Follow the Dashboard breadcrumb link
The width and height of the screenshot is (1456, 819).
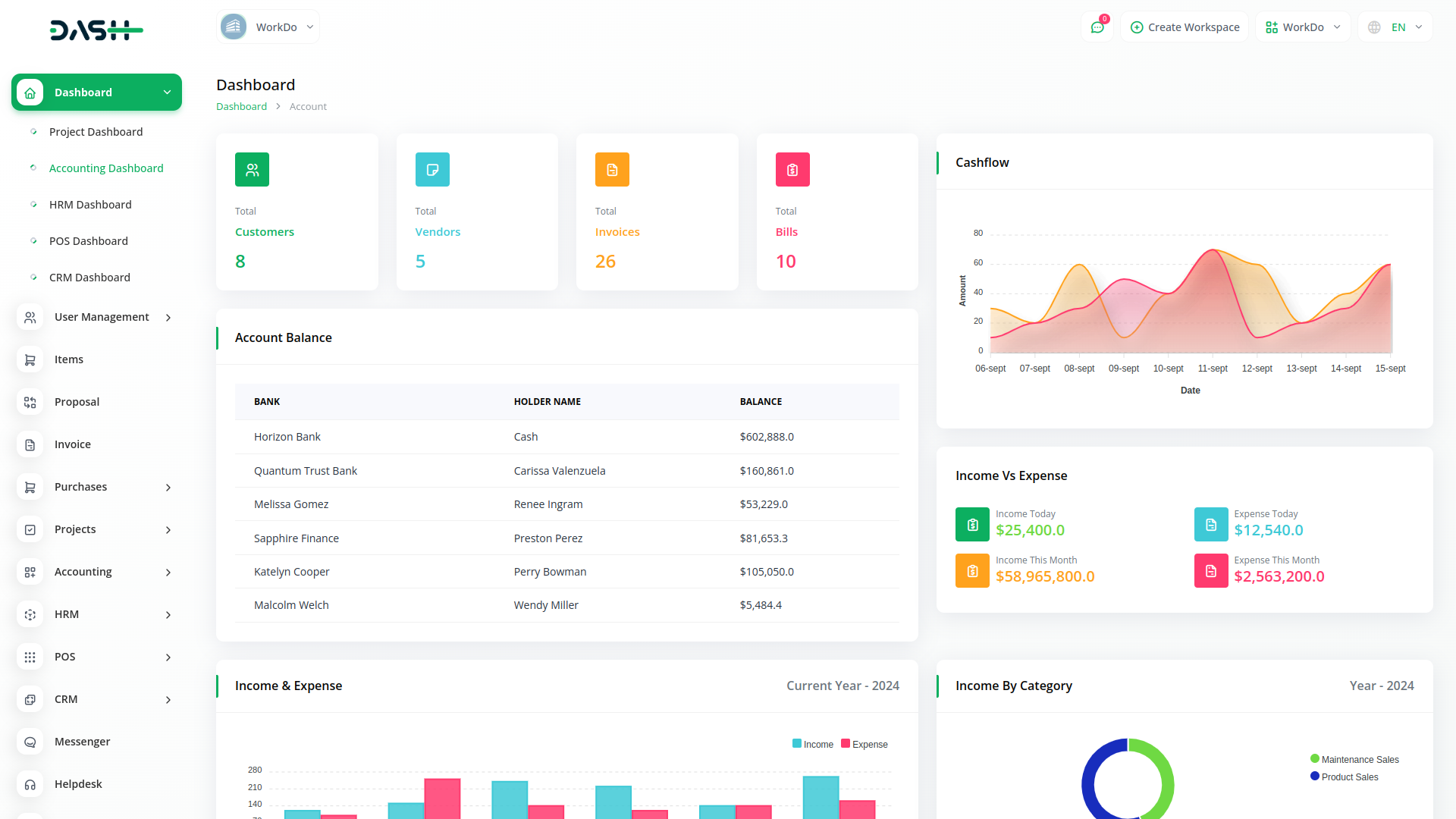(241, 106)
